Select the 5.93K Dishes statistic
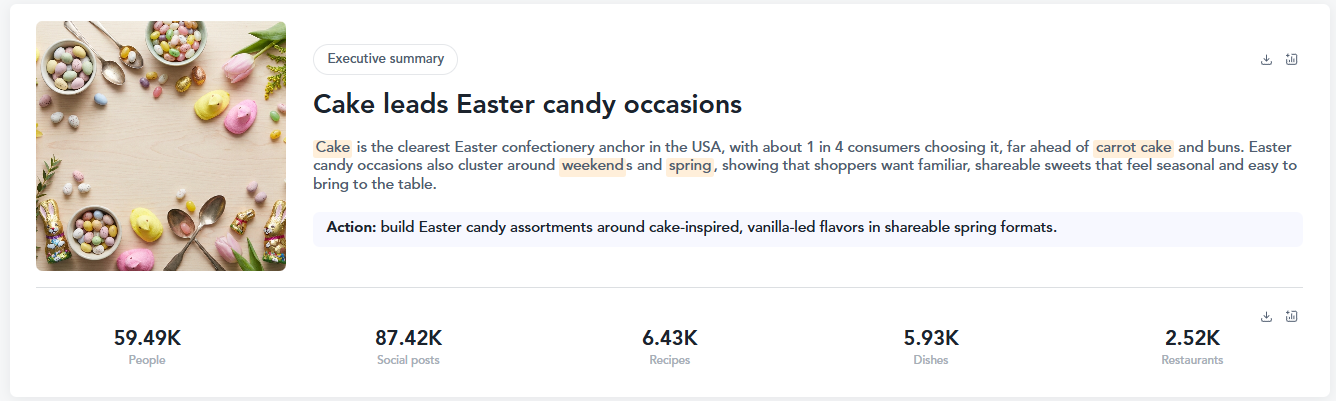The width and height of the screenshot is (1336, 401). point(931,338)
